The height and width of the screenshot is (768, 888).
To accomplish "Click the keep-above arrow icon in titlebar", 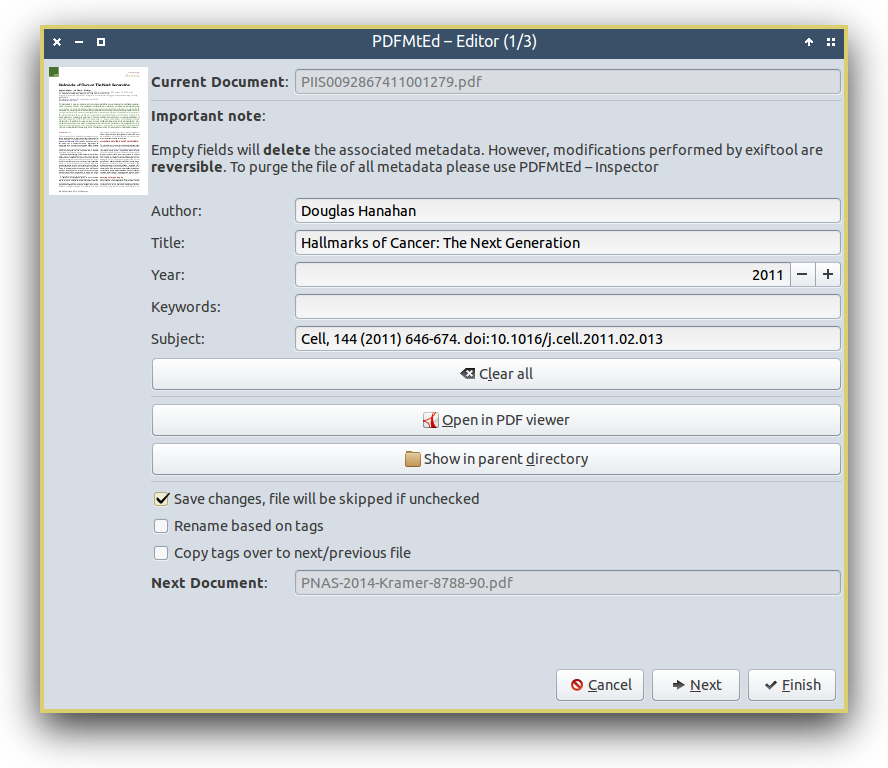I will click(809, 42).
